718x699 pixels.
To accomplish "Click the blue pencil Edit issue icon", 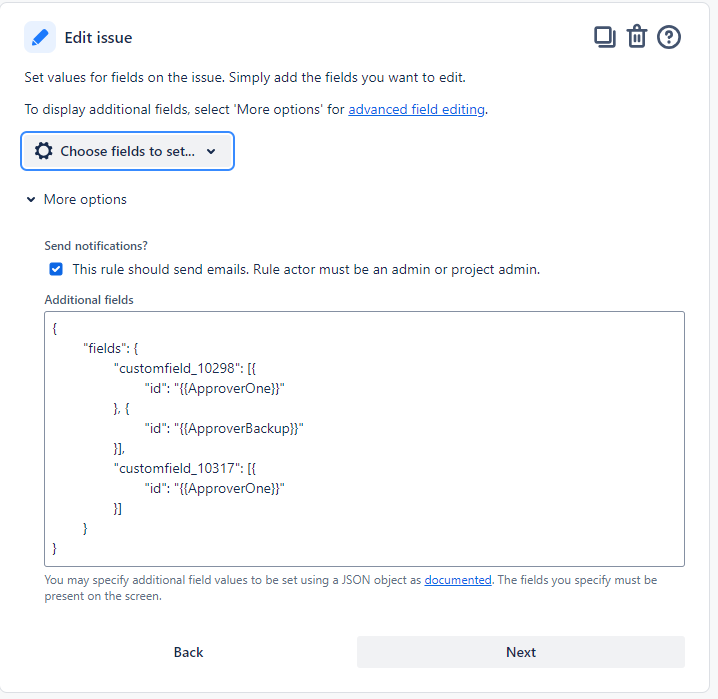I will click(x=40, y=37).
